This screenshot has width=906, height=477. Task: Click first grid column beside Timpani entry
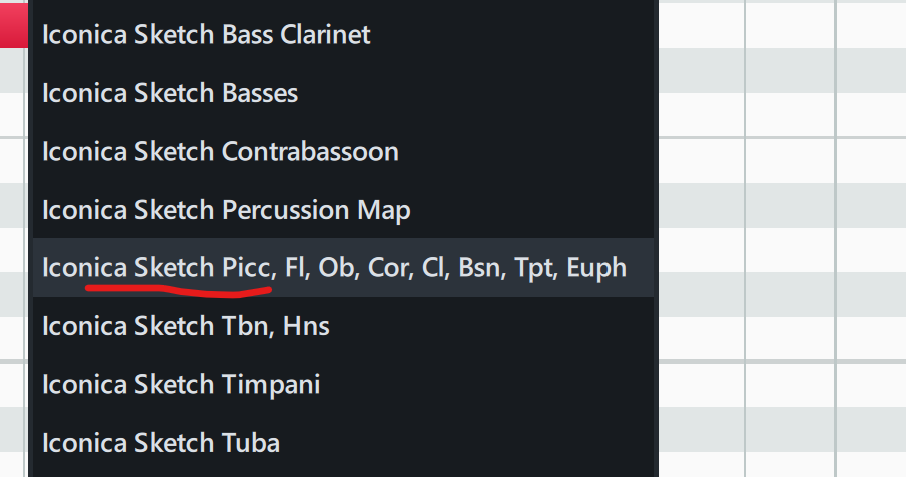(700, 384)
